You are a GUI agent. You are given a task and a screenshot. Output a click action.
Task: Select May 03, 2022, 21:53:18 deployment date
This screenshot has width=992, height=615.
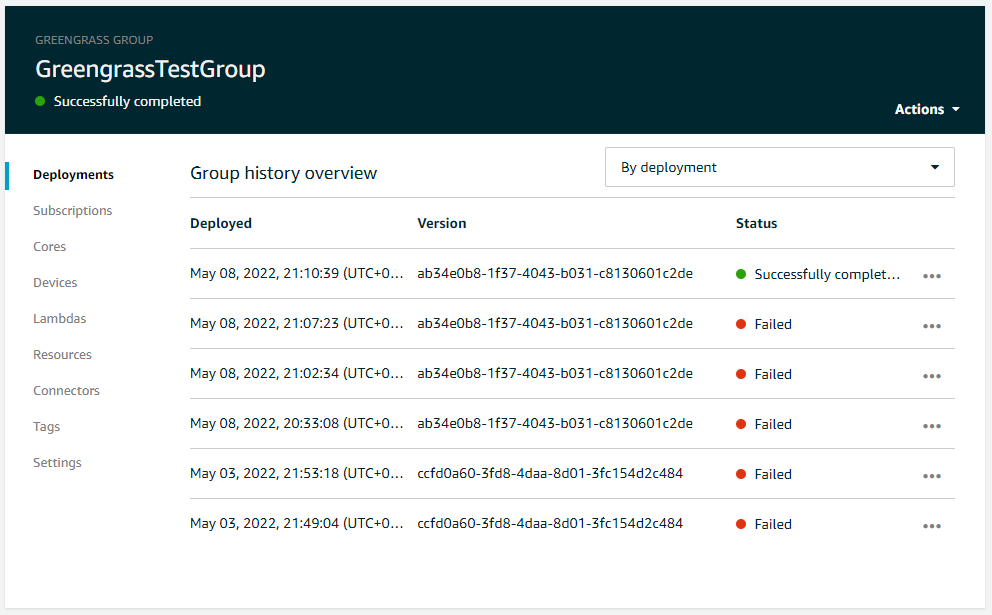coord(296,473)
